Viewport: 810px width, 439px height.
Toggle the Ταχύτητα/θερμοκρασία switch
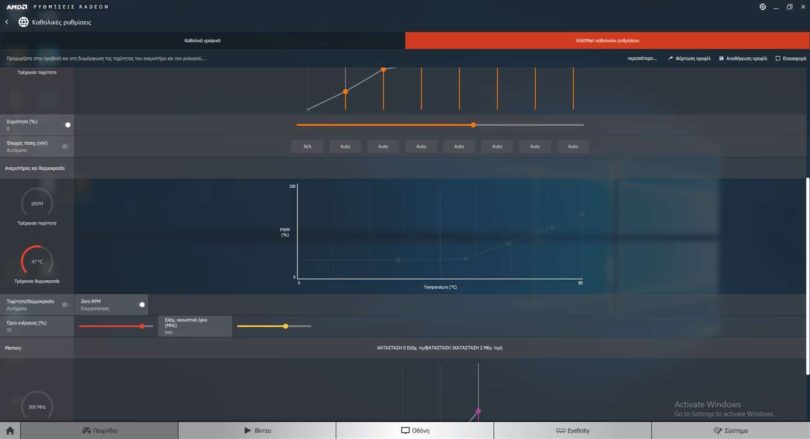coord(65,305)
